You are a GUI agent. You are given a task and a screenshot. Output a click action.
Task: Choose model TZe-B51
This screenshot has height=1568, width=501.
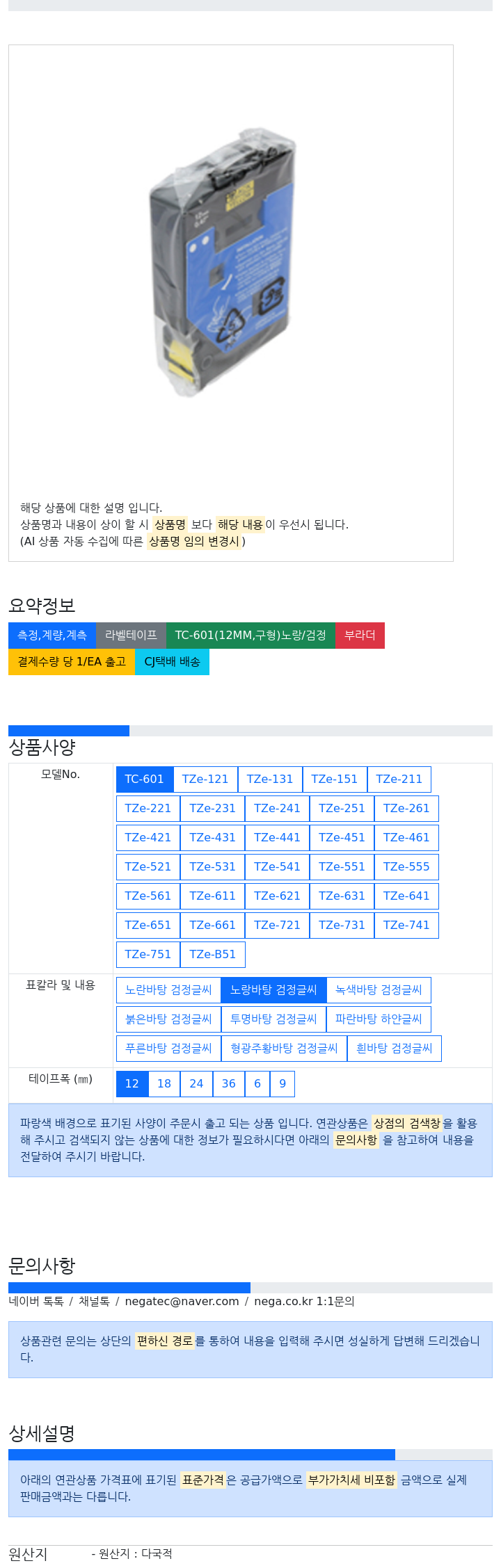tap(213, 955)
